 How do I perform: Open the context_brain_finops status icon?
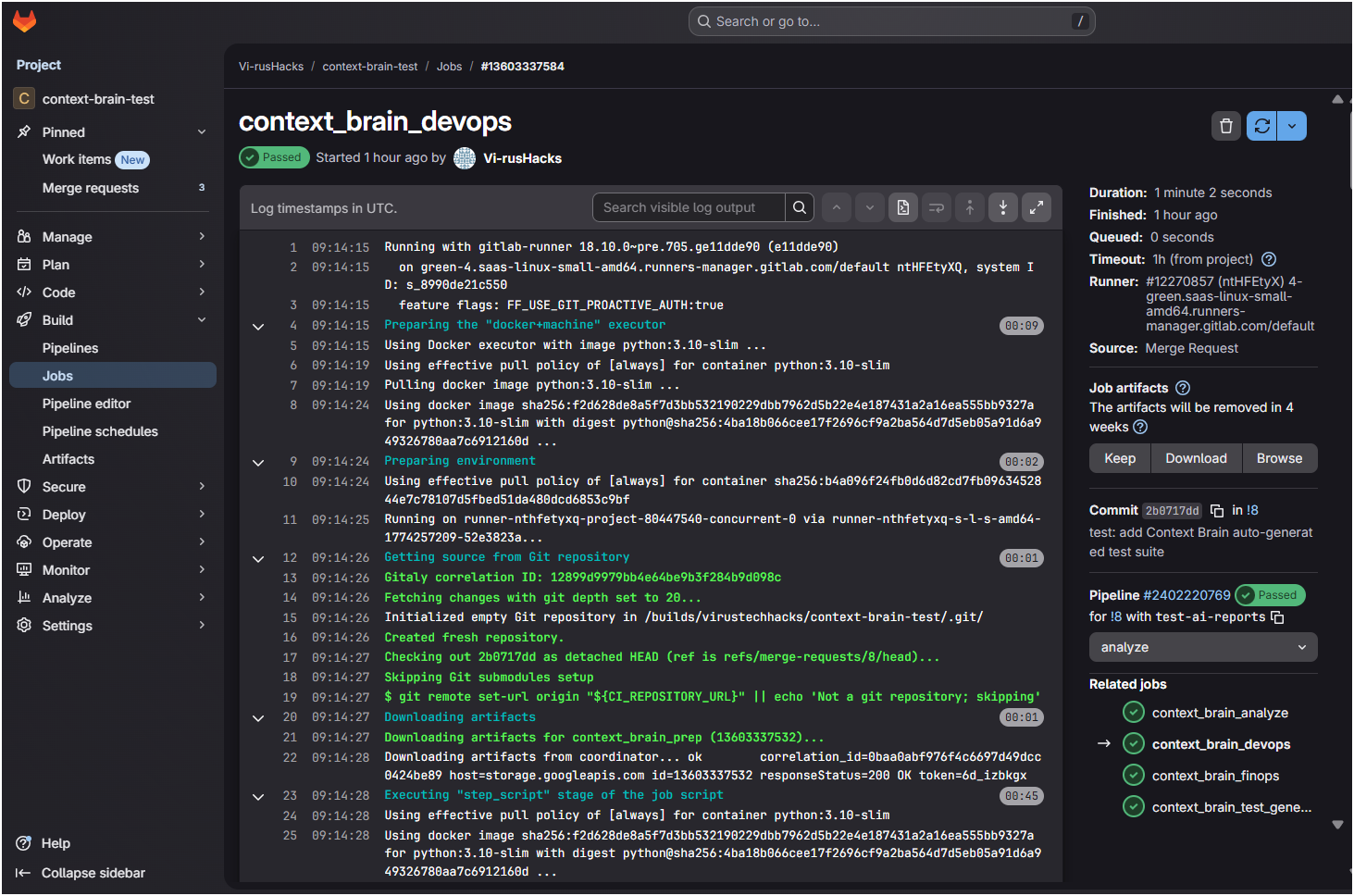click(1134, 776)
